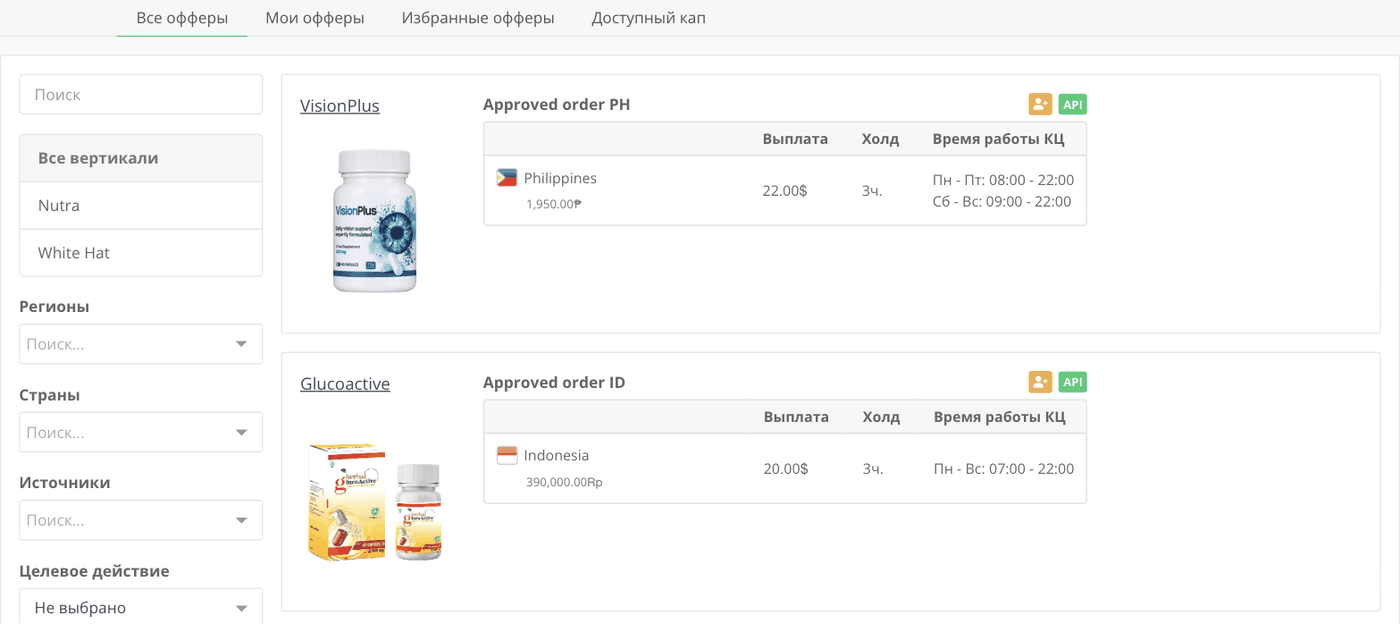The height and width of the screenshot is (624, 1400).
Task: Click the Approved order ID heading
Action: click(x=554, y=383)
